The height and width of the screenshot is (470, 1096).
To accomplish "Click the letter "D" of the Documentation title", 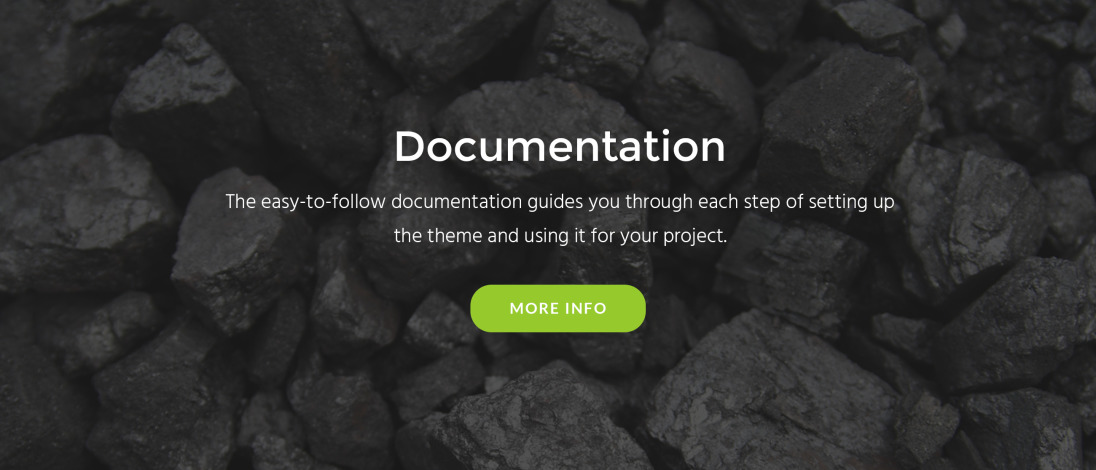I will click(x=410, y=147).
